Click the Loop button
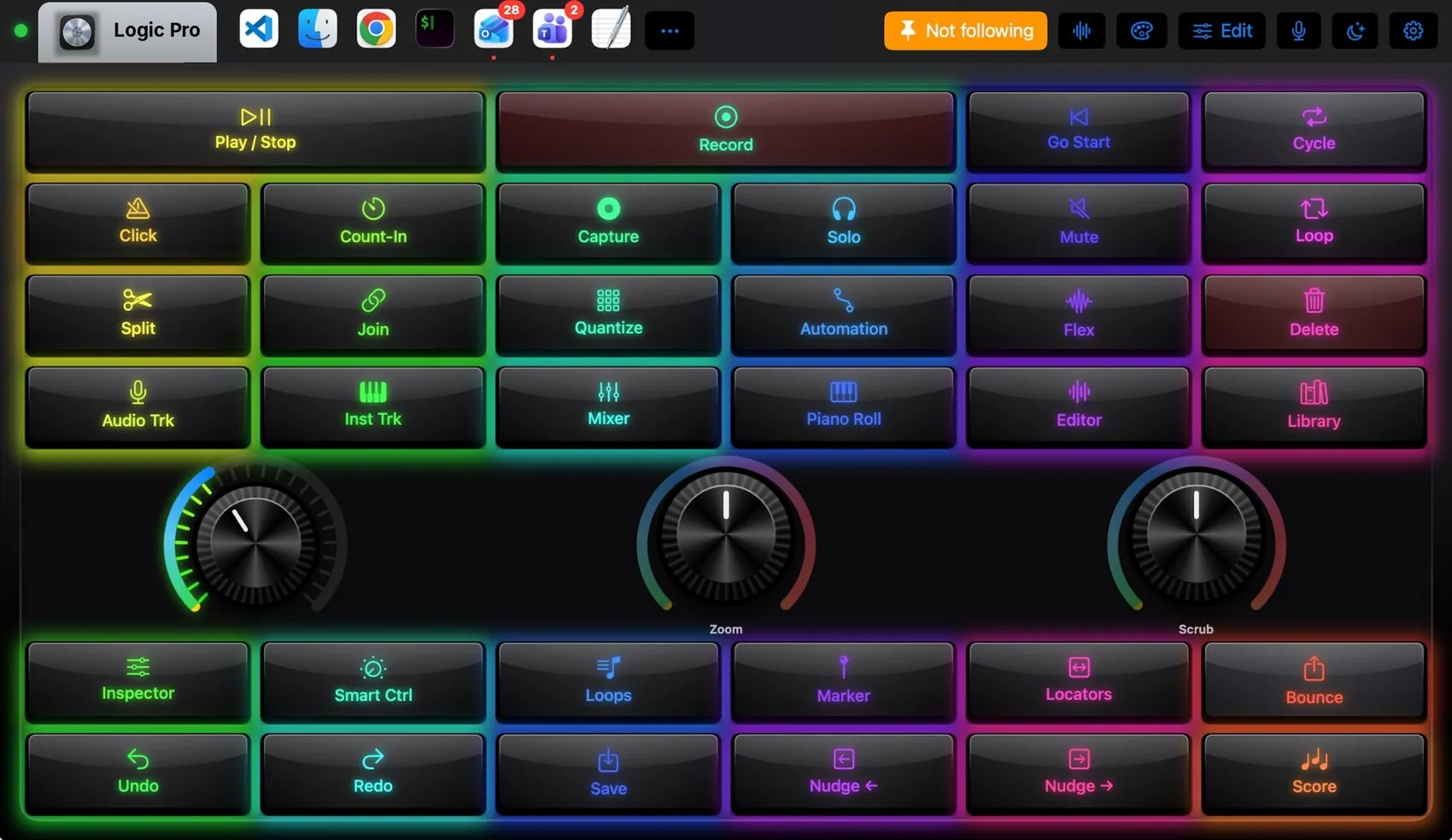The width and height of the screenshot is (1452, 840). tap(1314, 223)
